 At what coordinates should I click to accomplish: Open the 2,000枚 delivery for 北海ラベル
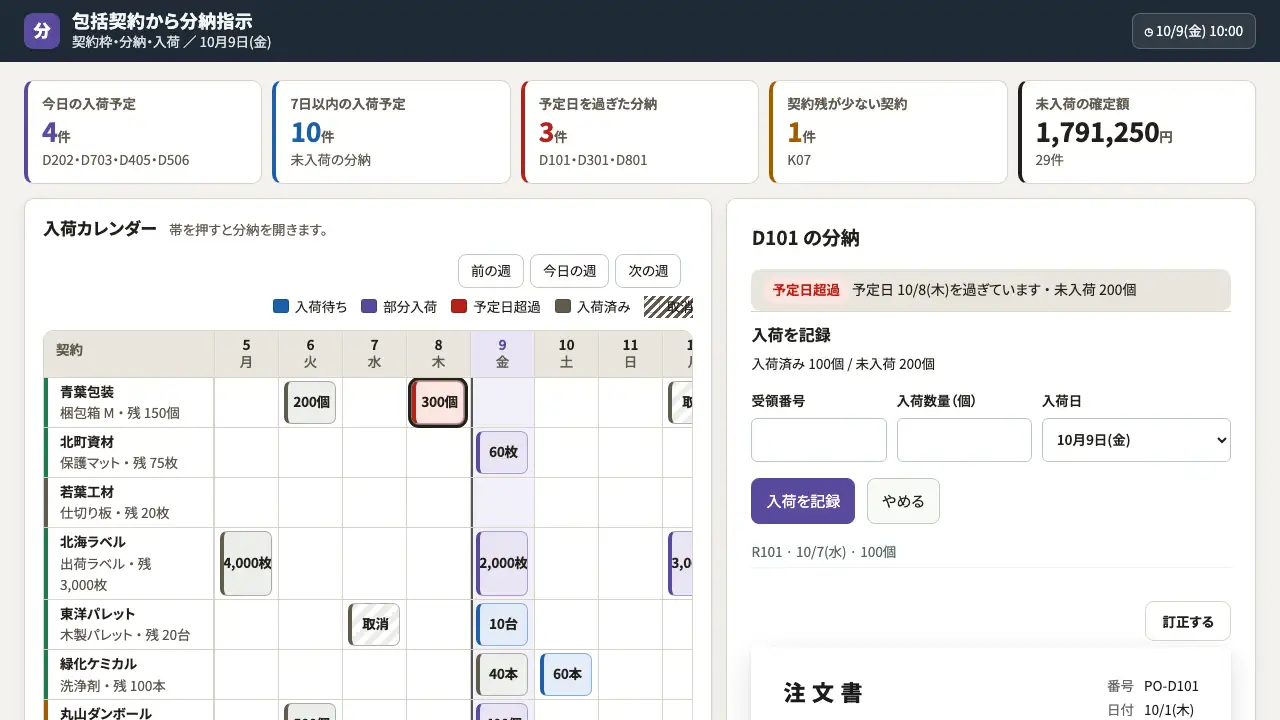coord(502,563)
